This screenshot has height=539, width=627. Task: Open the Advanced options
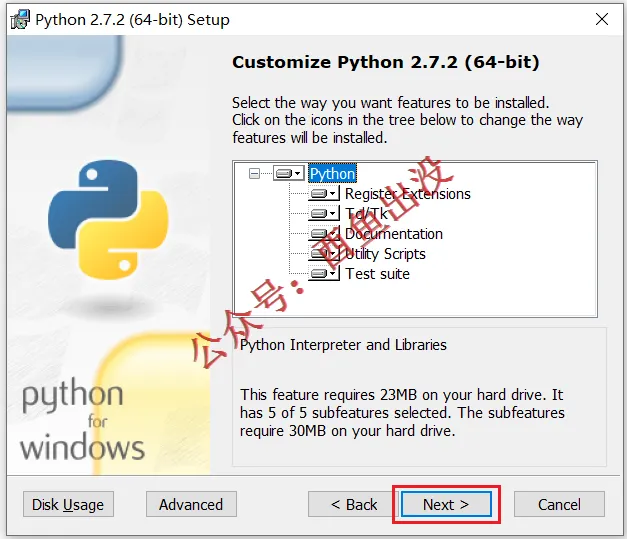[191, 504]
